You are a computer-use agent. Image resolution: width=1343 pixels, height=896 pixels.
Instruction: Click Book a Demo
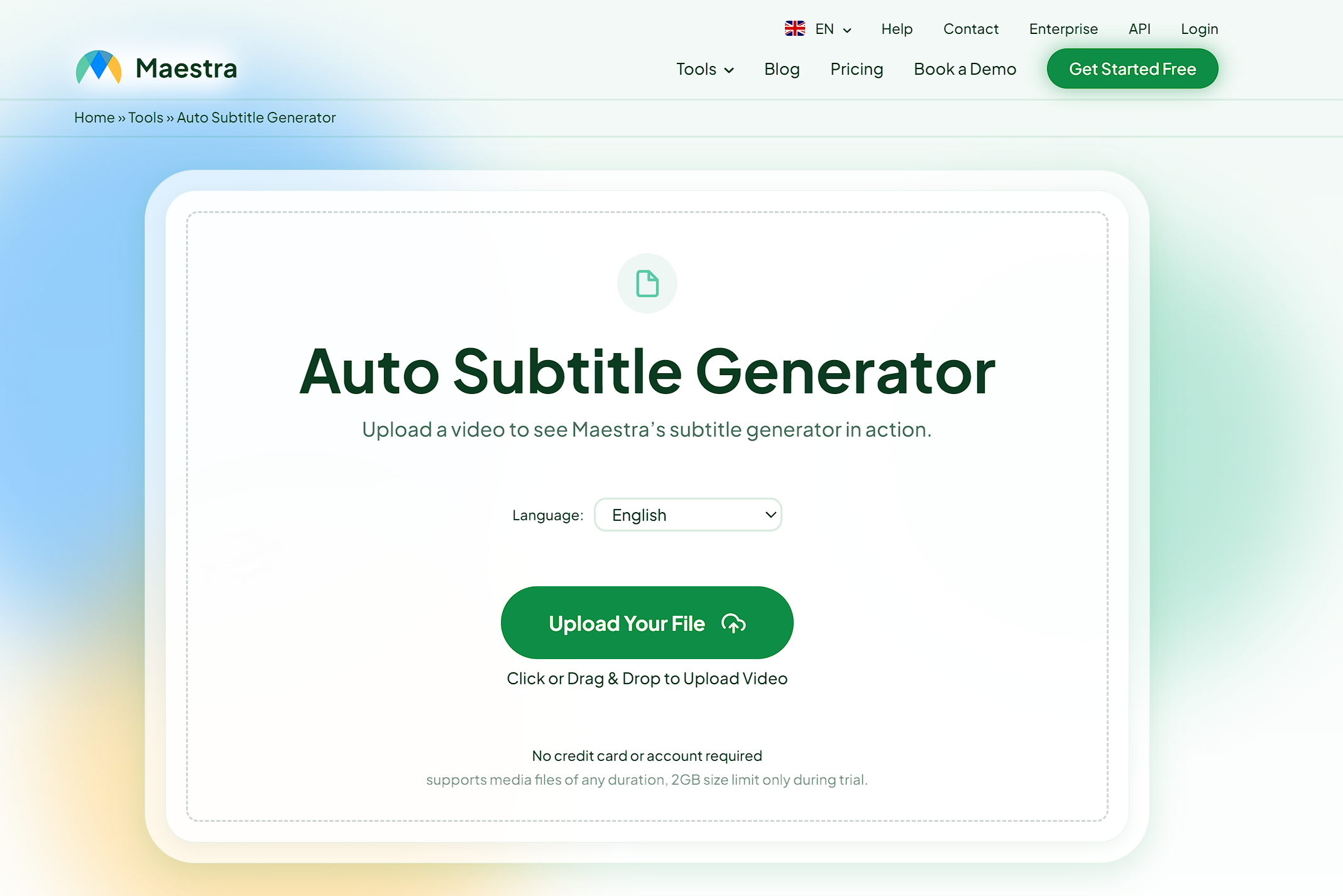point(965,69)
